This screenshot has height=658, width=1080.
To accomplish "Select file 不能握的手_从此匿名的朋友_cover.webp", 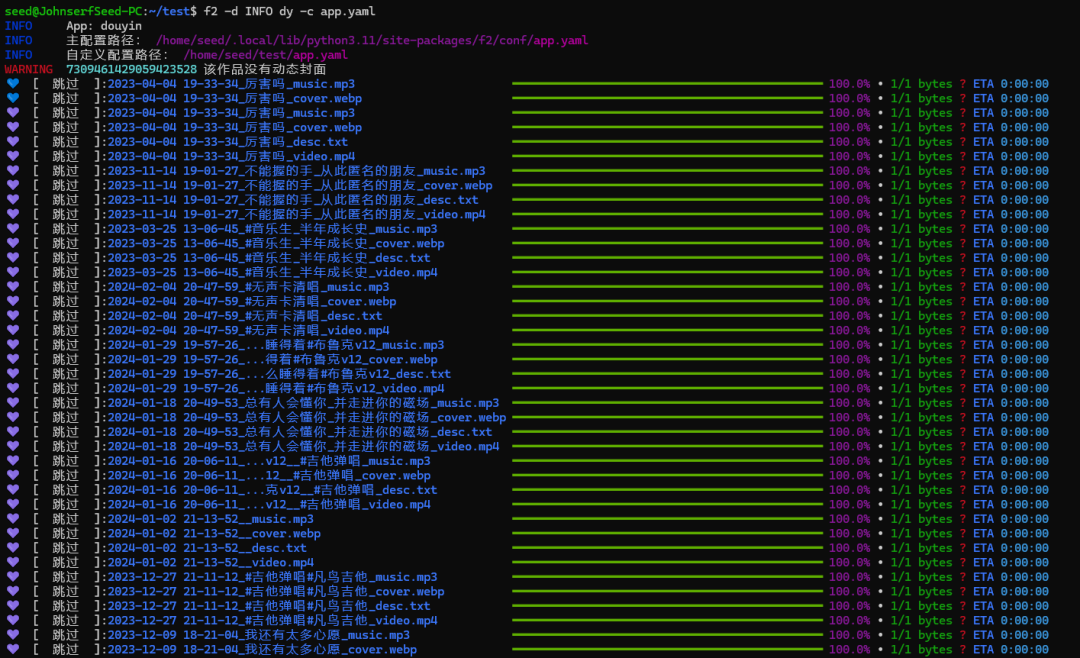I will [x=300, y=185].
